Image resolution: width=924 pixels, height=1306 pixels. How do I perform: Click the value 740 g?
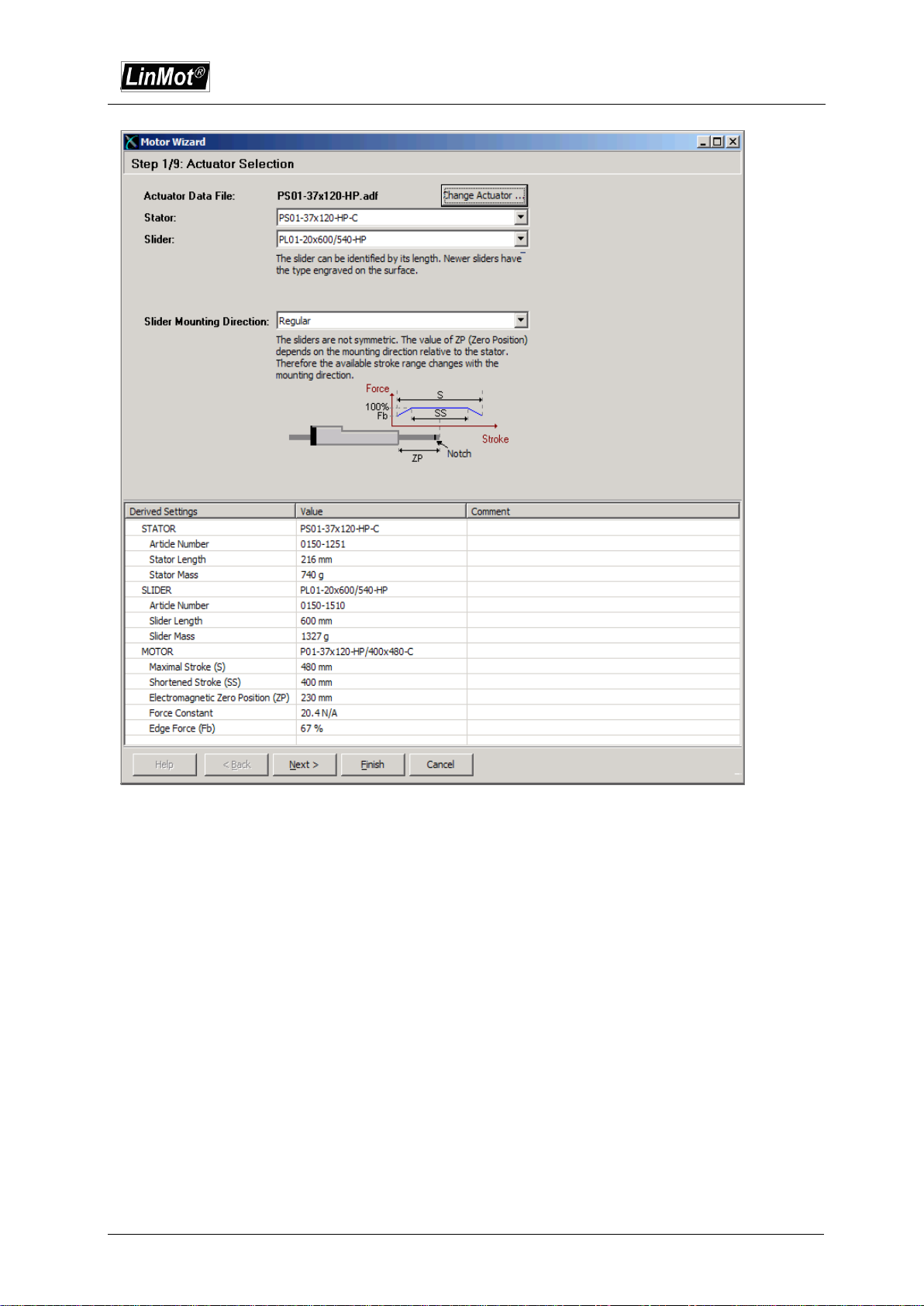pos(312,575)
